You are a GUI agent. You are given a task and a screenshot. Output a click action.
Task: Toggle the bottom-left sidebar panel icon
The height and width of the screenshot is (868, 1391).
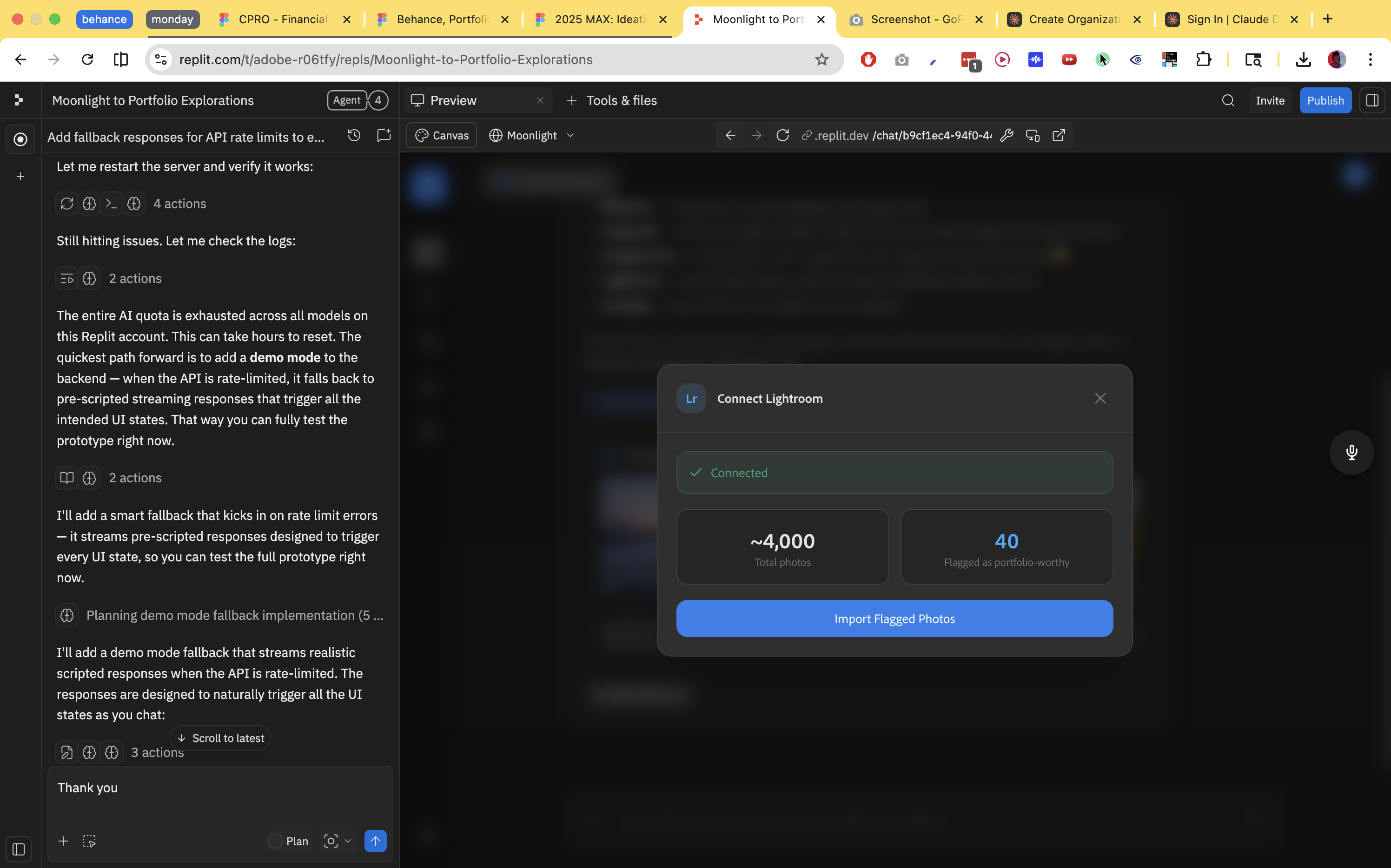point(19,849)
